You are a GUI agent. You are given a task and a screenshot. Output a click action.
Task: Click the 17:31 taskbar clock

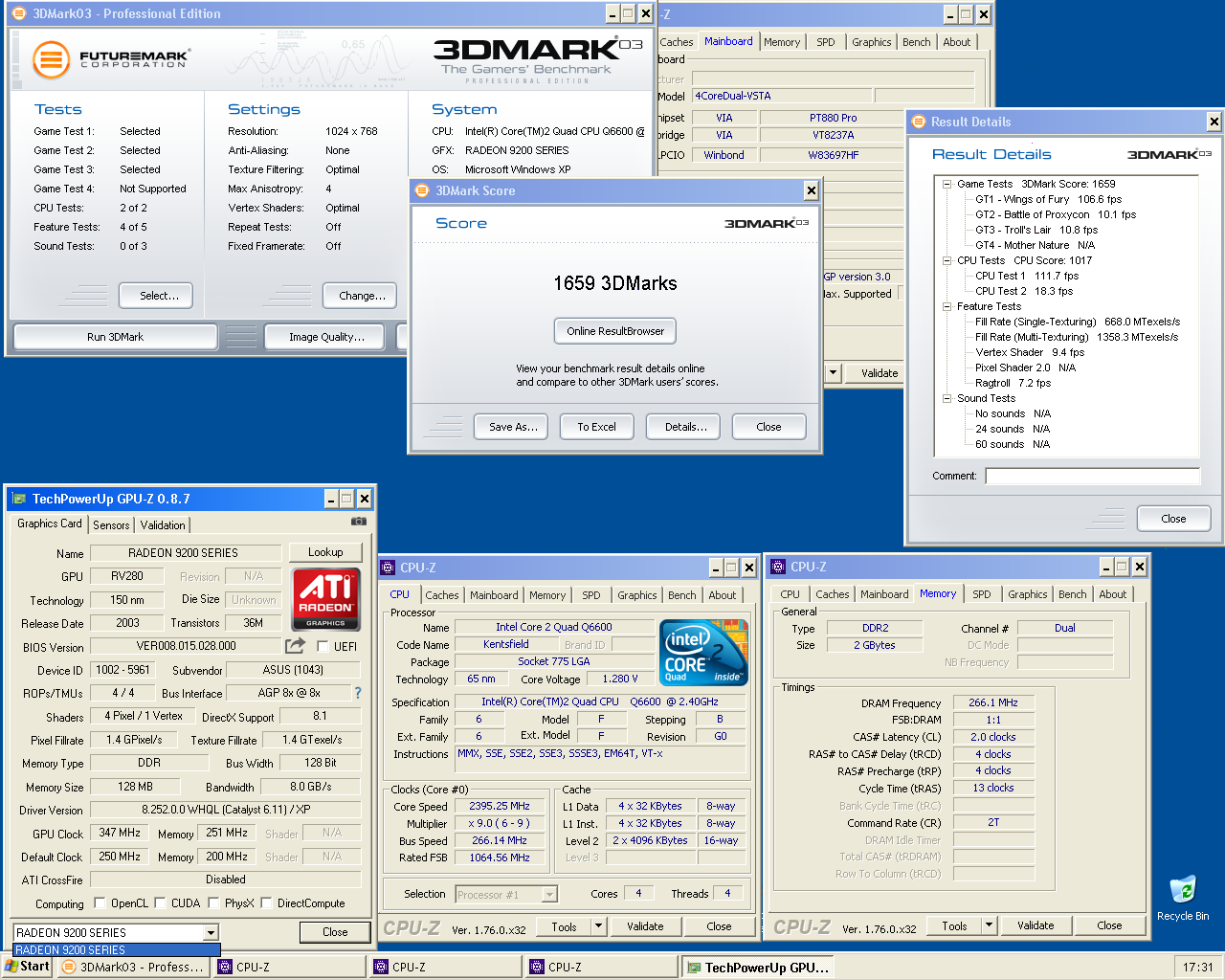1197,968
